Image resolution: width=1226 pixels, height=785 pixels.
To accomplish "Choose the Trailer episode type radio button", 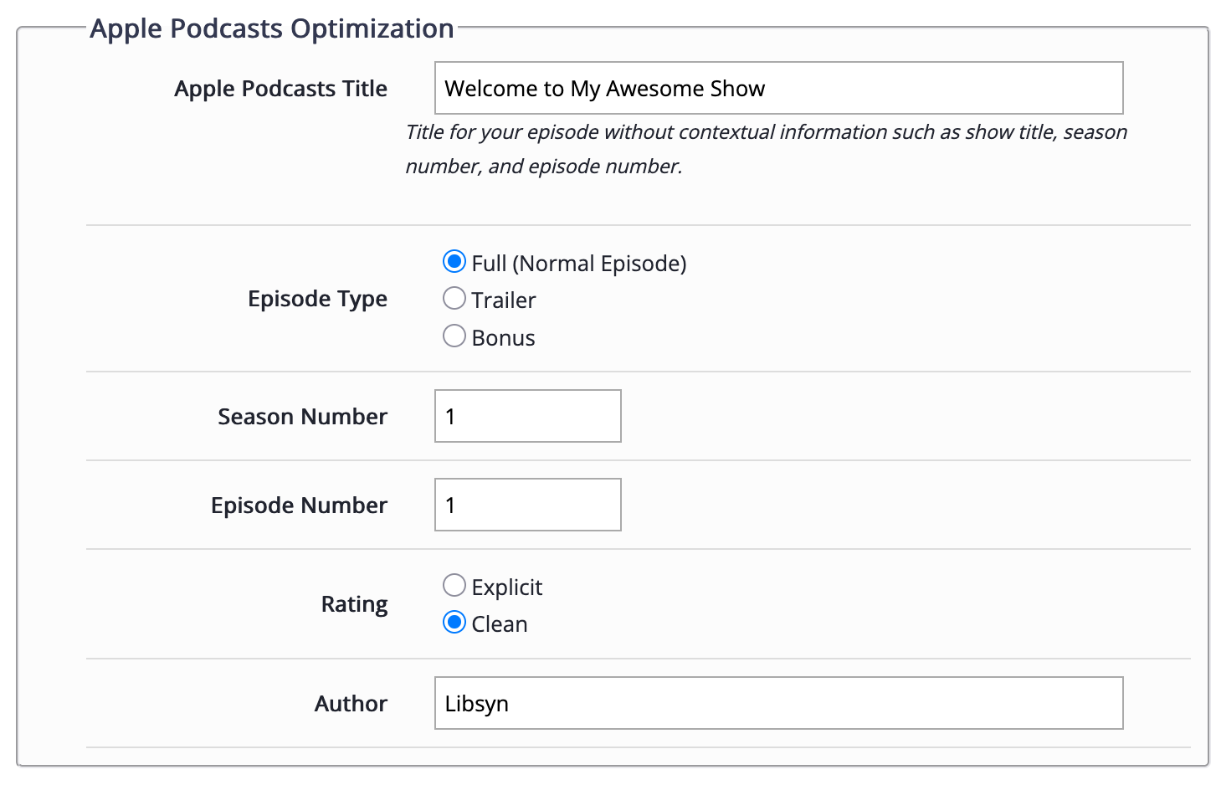I will [x=454, y=299].
